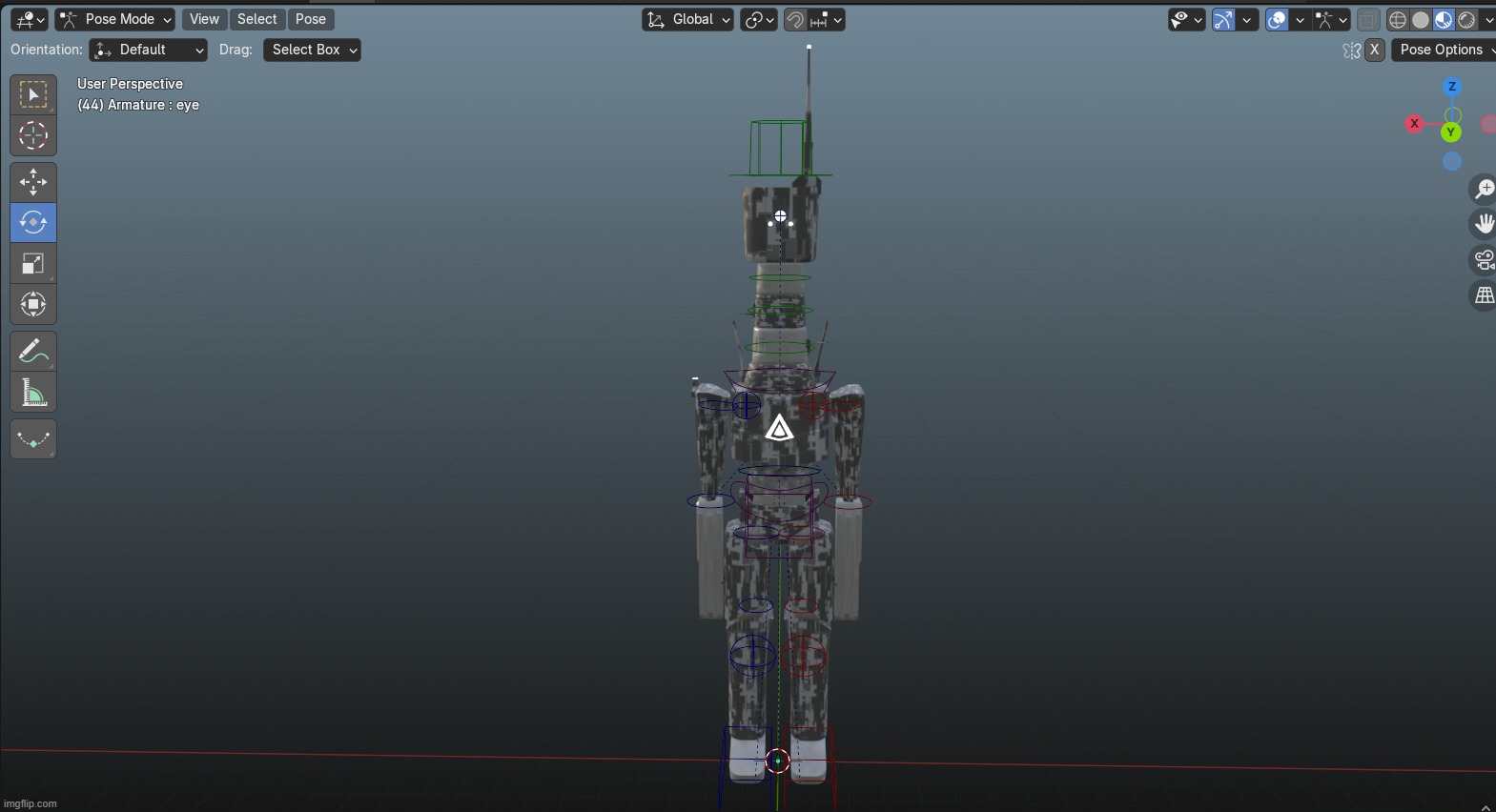Open the View menu
The image size is (1496, 812).
point(204,20)
